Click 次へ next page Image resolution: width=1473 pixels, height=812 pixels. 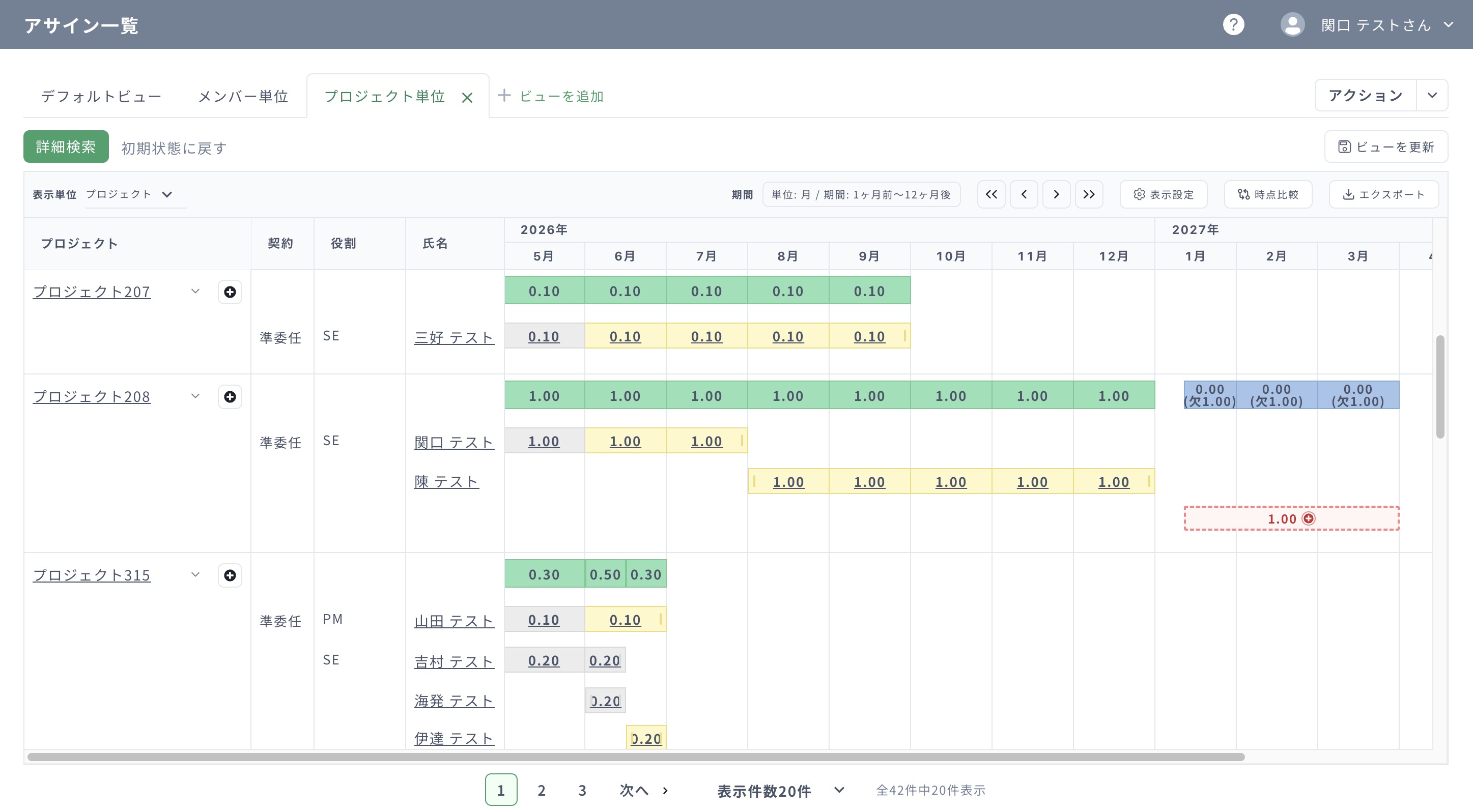coord(644,790)
